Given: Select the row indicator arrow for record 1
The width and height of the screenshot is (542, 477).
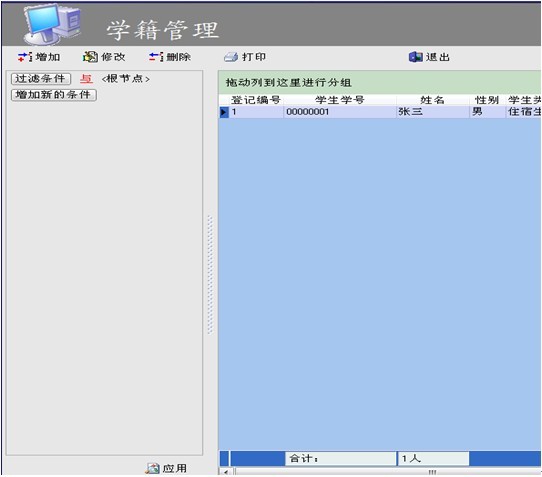Looking at the screenshot, I should 224,112.
